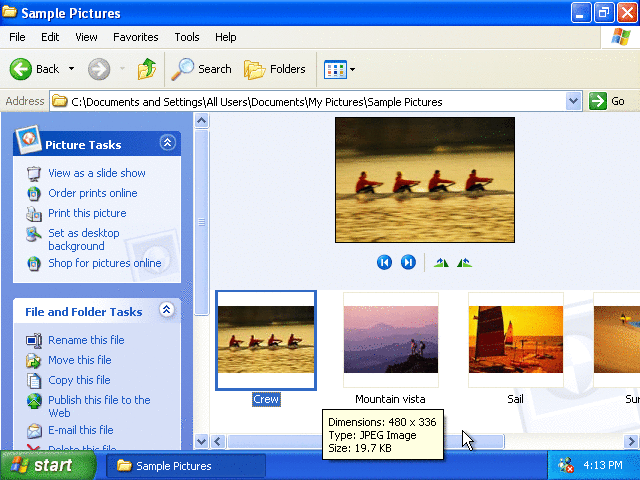The image size is (640, 480).
Task: Expand the Address bar dropdown
Action: [573, 101]
